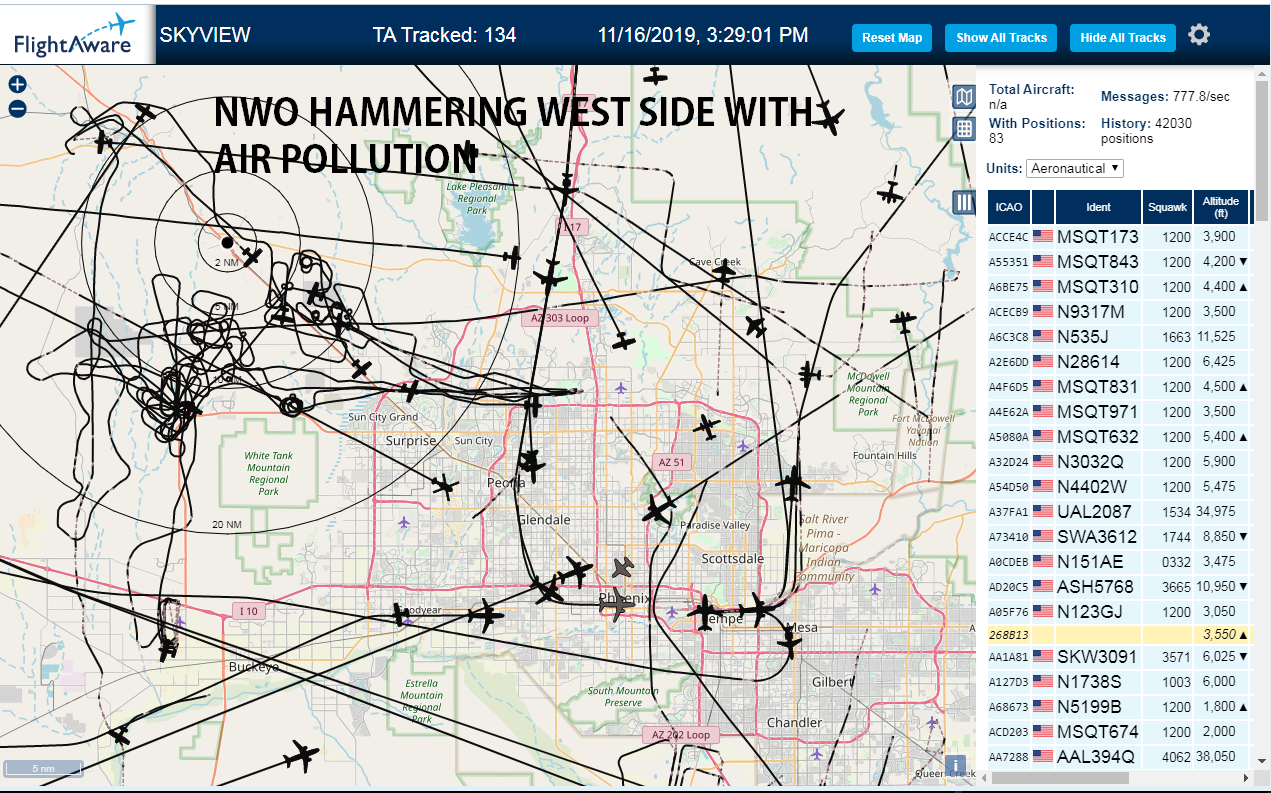Click US flag icon in N535J row
This screenshot has width=1271, height=793.
tap(1043, 336)
